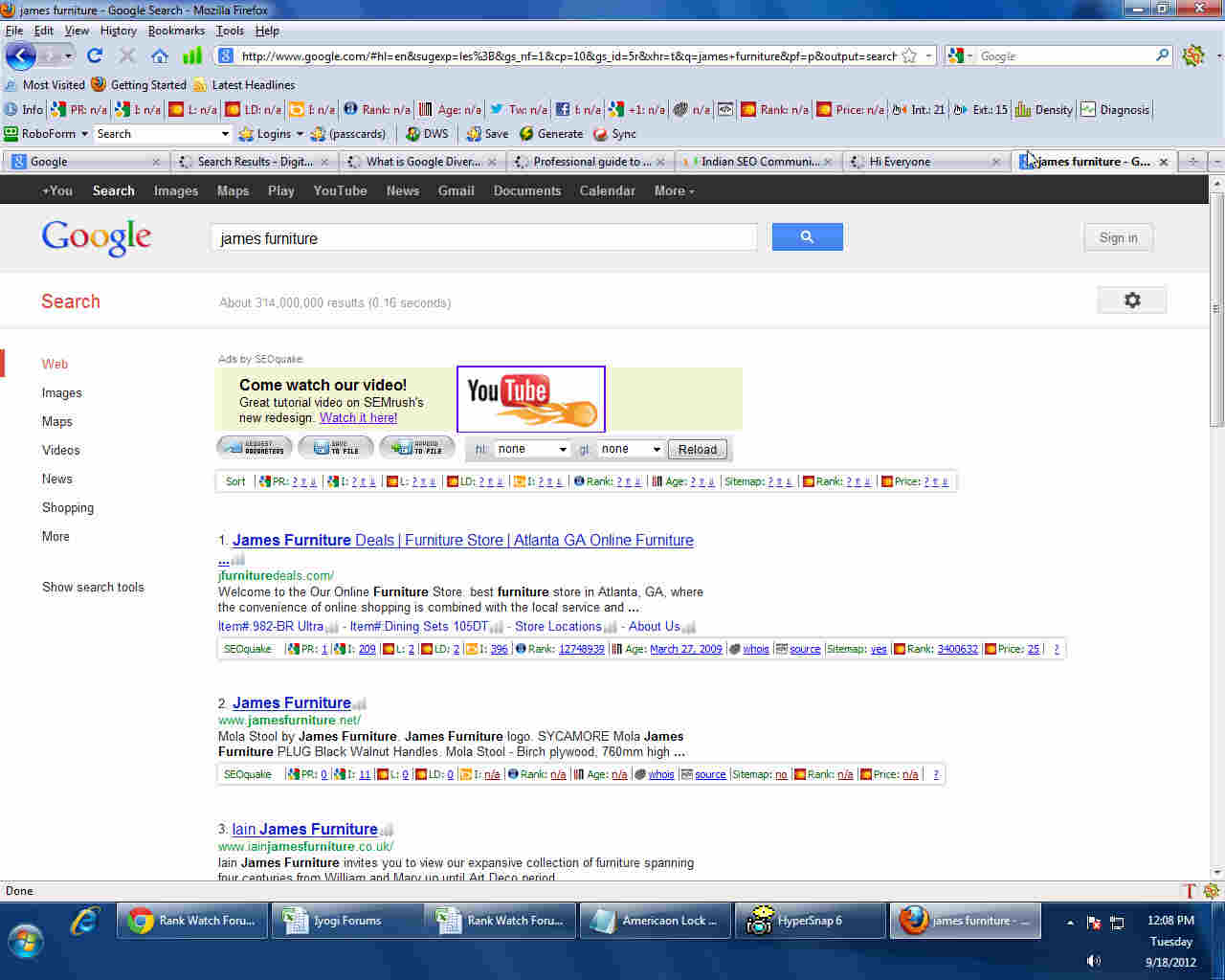The image size is (1225, 980).
Task: Open DWS in the RoboForm toolbar
Action: tap(427, 134)
